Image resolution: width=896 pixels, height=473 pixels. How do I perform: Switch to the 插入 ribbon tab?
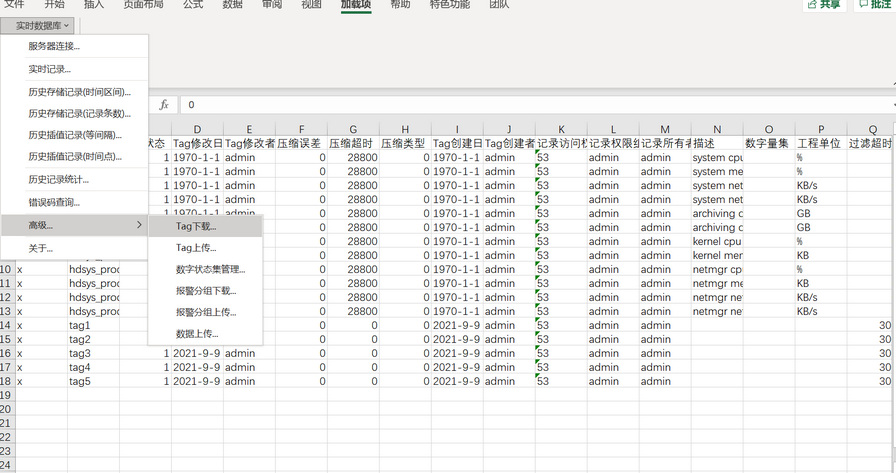pyautogui.click(x=94, y=5)
